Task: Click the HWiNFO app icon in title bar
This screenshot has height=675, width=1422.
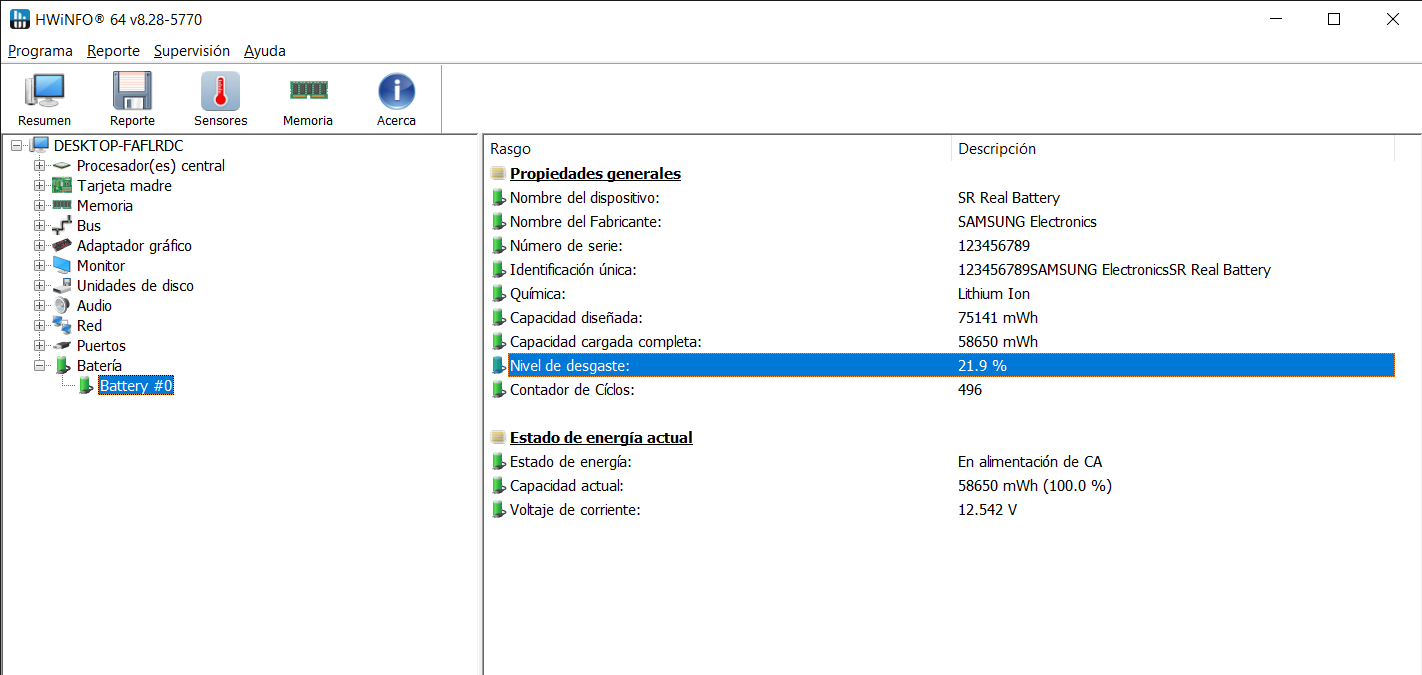Action: click(19, 19)
